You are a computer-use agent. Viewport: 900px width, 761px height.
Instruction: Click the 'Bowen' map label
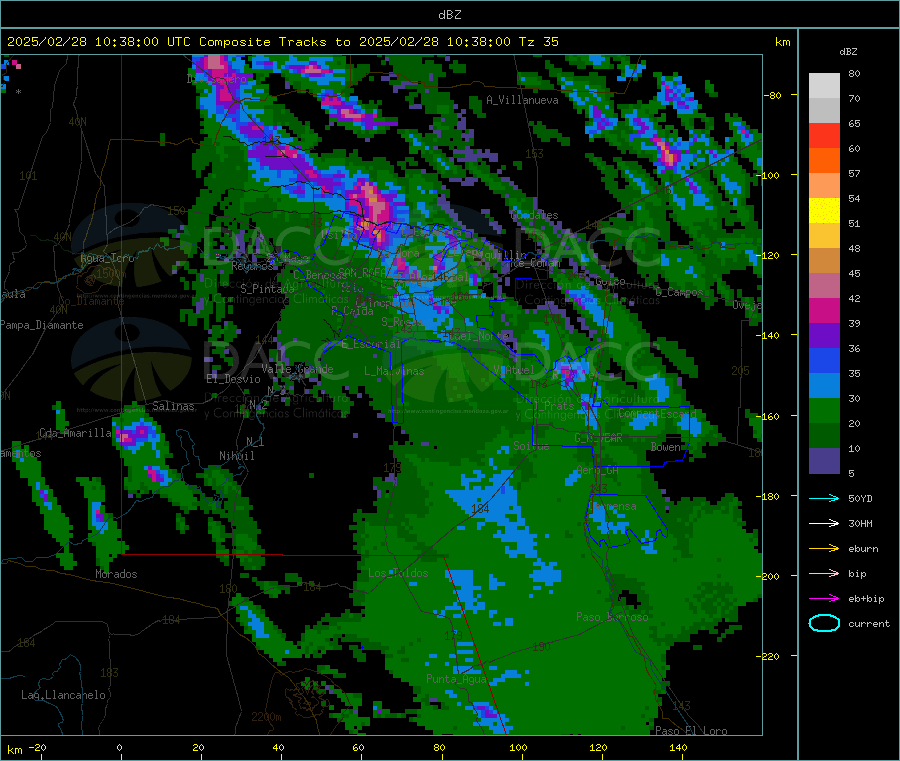coord(665,447)
